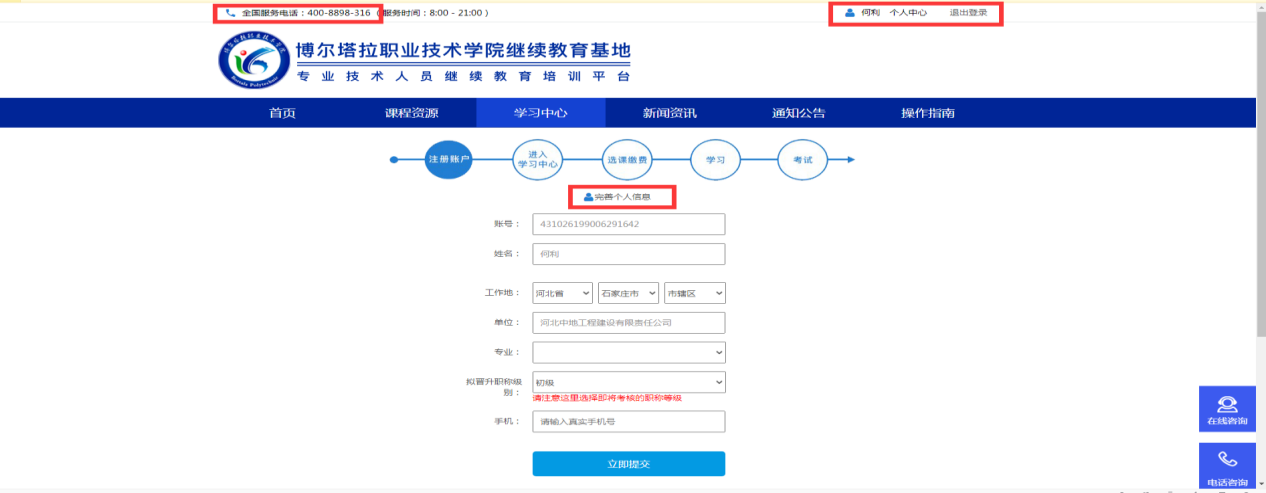1266x493 pixels.
Task: Click the 手机 phone number input field
Action: pyautogui.click(x=628, y=422)
